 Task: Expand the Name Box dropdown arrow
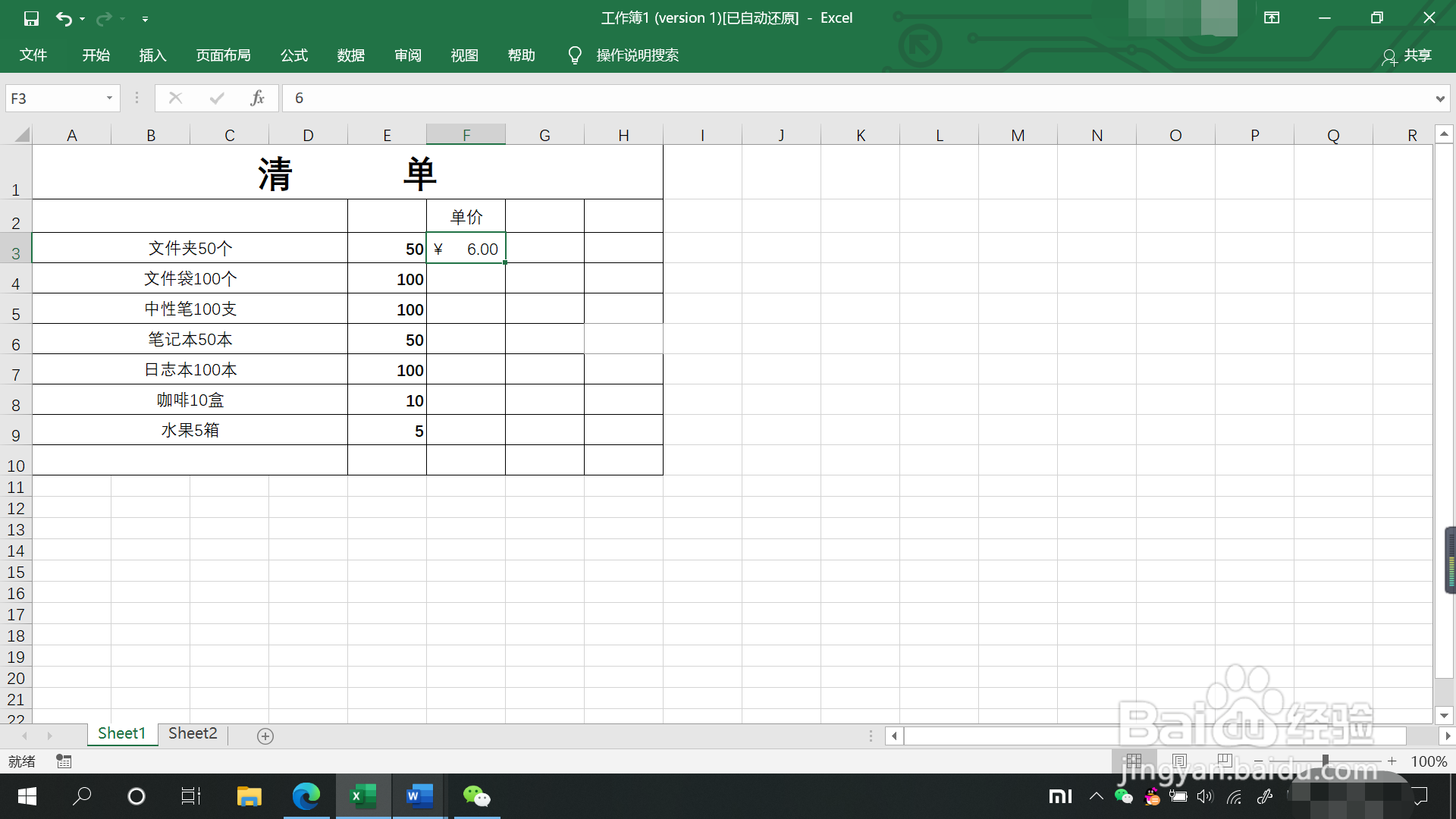tap(109, 98)
